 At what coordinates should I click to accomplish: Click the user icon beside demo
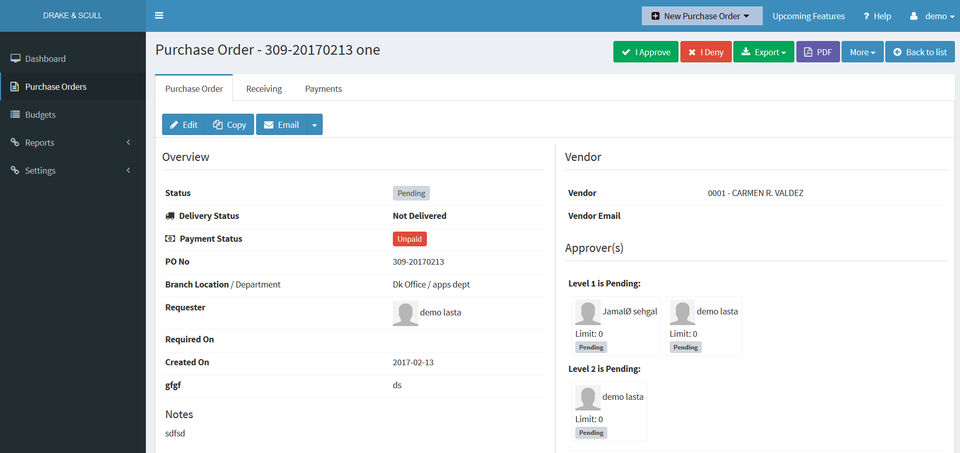coord(914,16)
